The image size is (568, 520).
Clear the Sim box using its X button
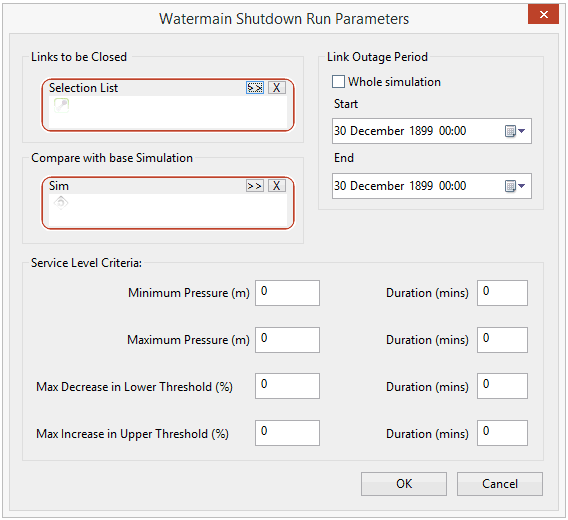click(x=277, y=186)
